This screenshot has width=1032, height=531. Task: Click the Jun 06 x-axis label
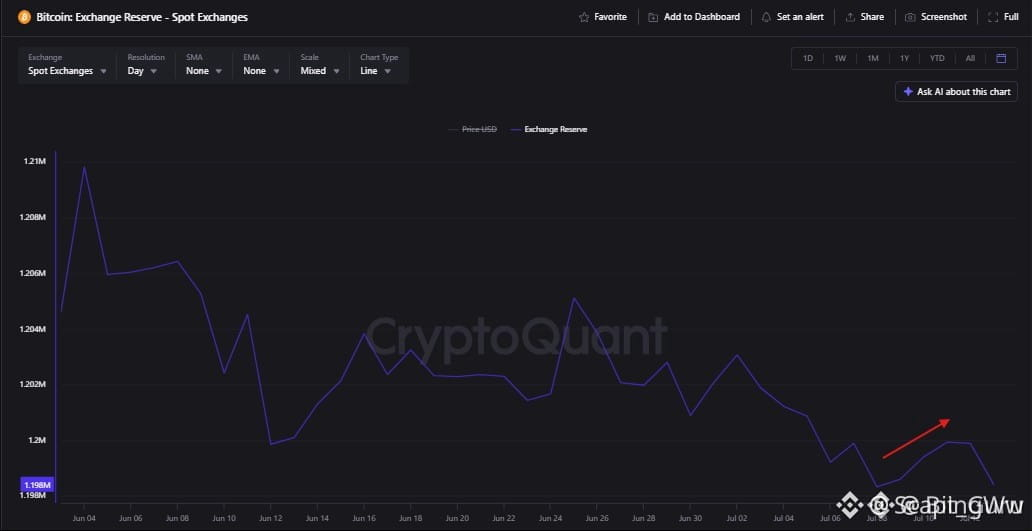pos(130,518)
